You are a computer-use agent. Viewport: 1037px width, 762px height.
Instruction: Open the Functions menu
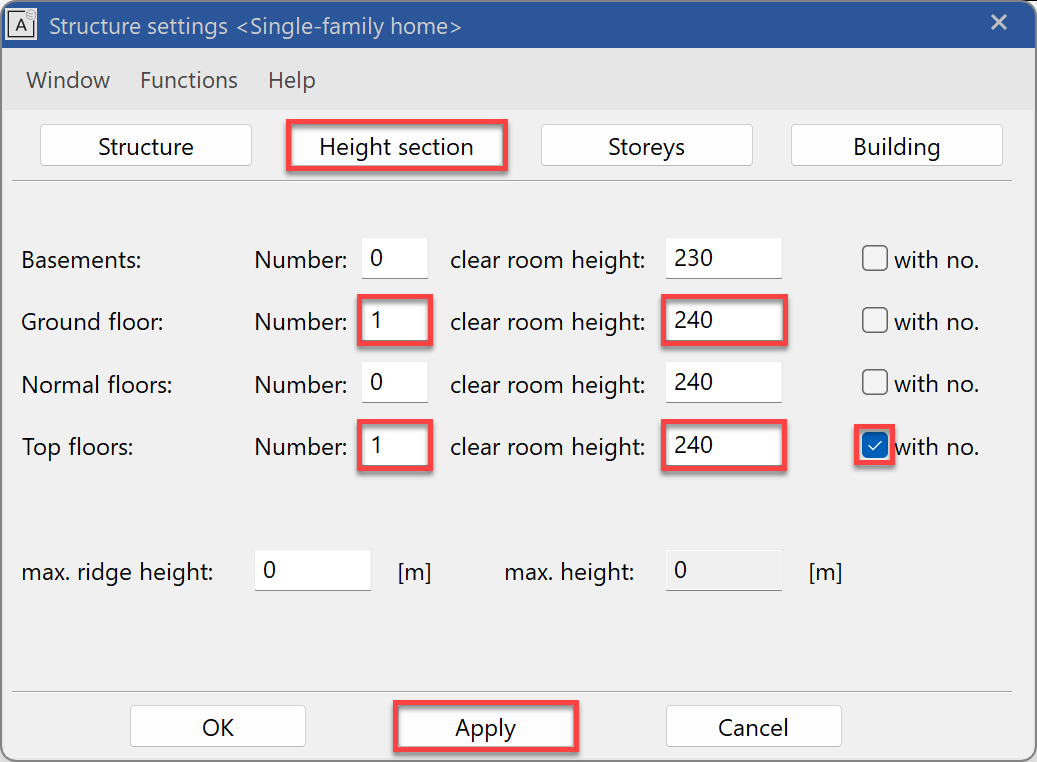point(189,80)
